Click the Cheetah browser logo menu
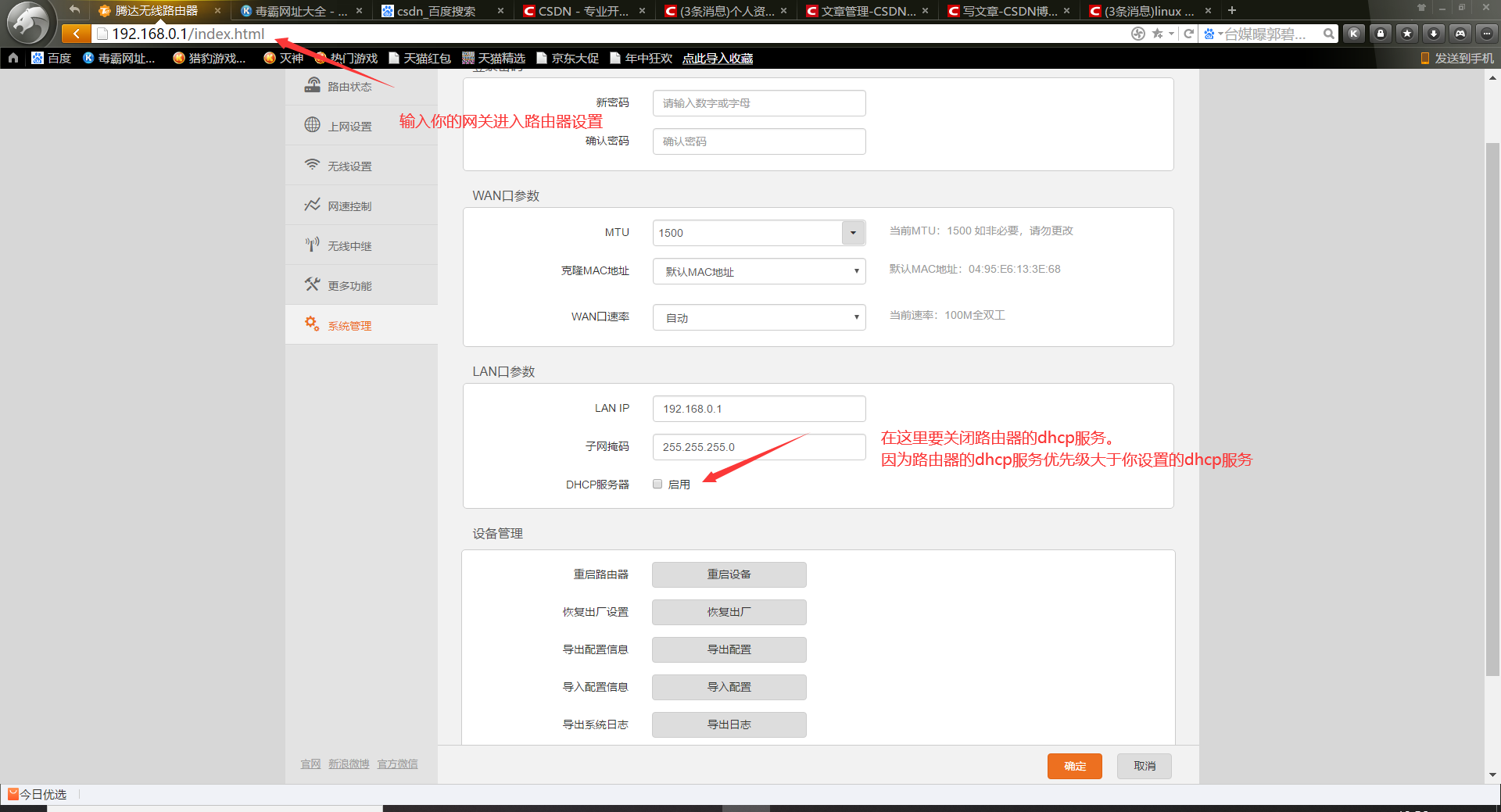The height and width of the screenshot is (812, 1501). (28, 22)
